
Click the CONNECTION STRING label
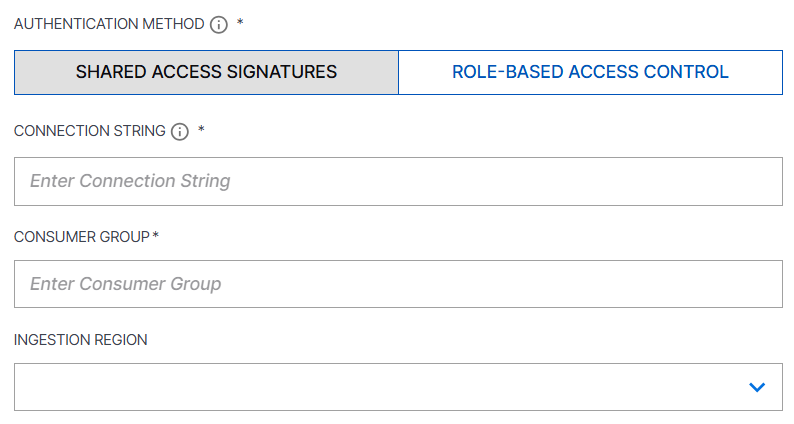coord(90,131)
